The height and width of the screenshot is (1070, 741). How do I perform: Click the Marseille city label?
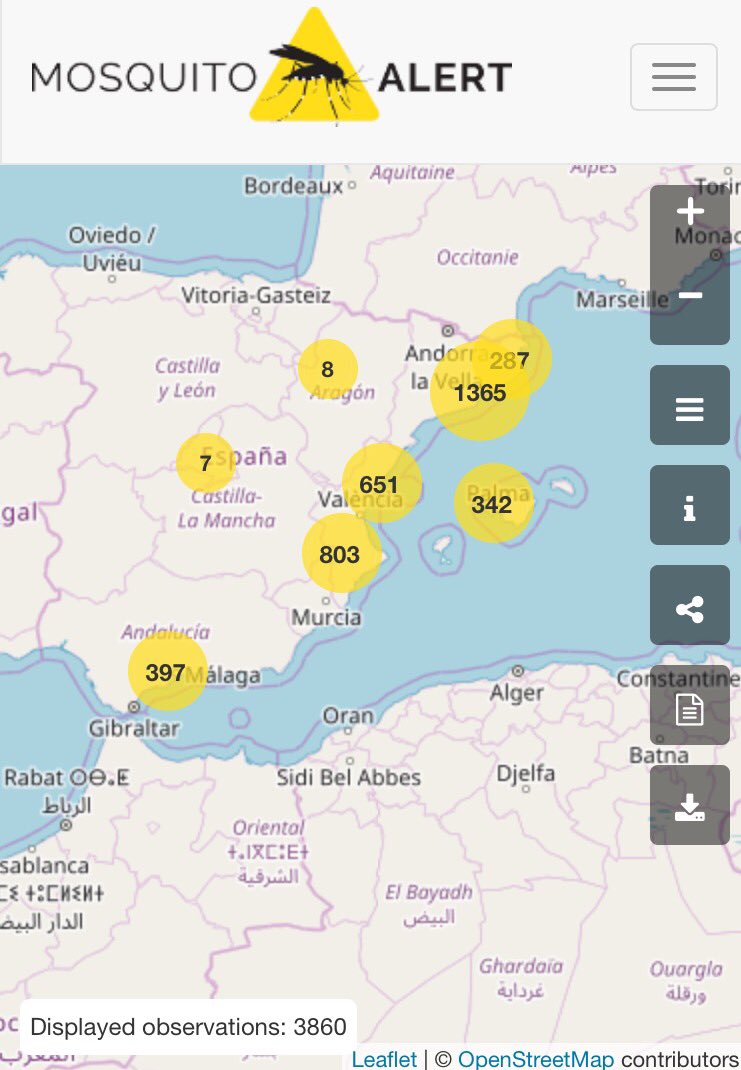coord(622,299)
